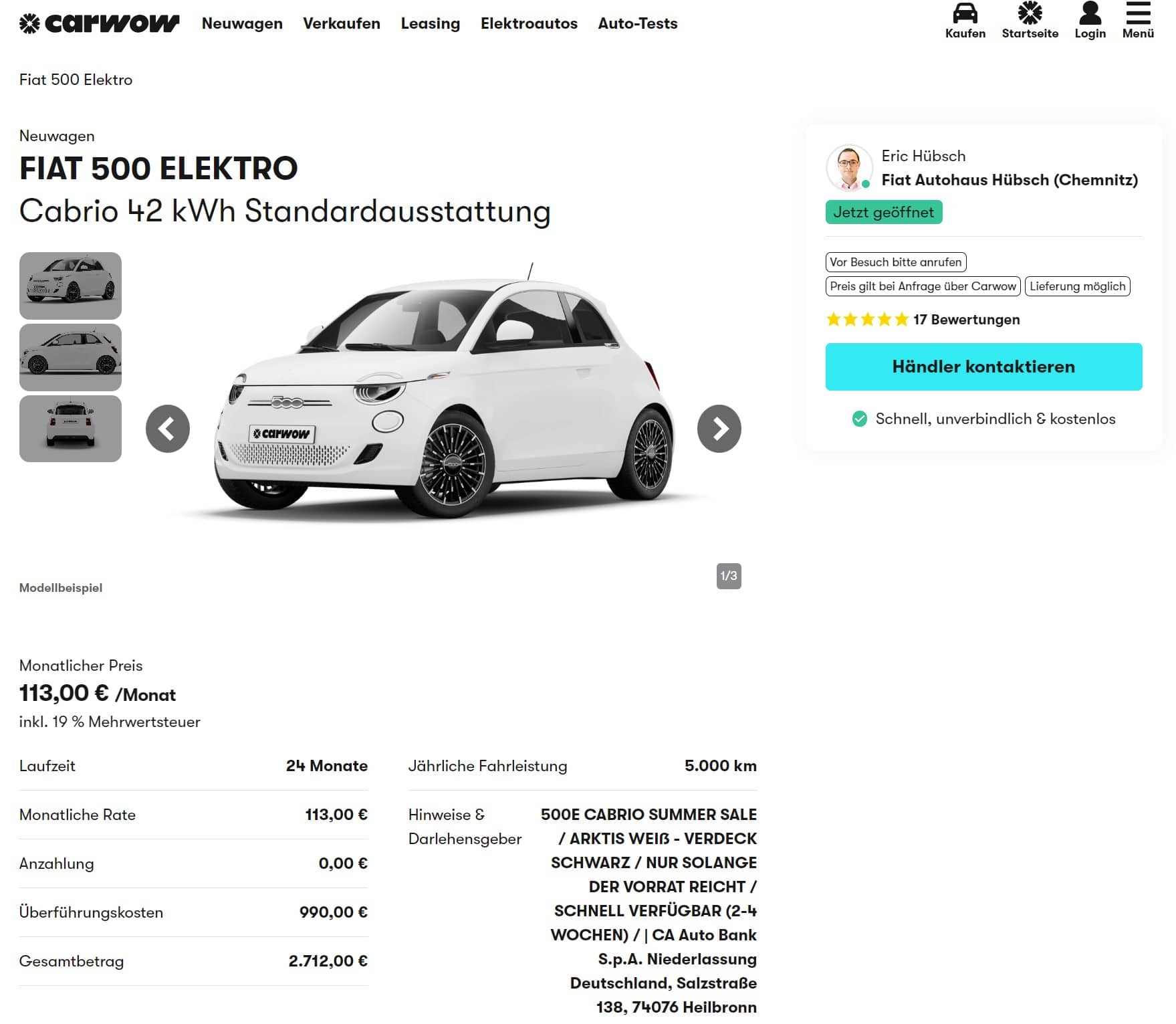Go to Startseite via star icon

(1030, 13)
